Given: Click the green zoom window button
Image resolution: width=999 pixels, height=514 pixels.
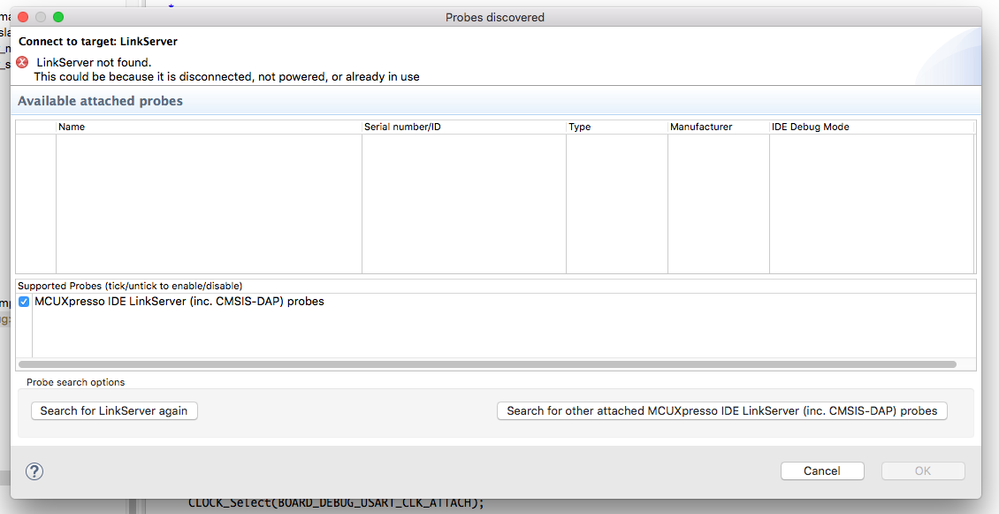Looking at the screenshot, I should (x=58, y=17).
